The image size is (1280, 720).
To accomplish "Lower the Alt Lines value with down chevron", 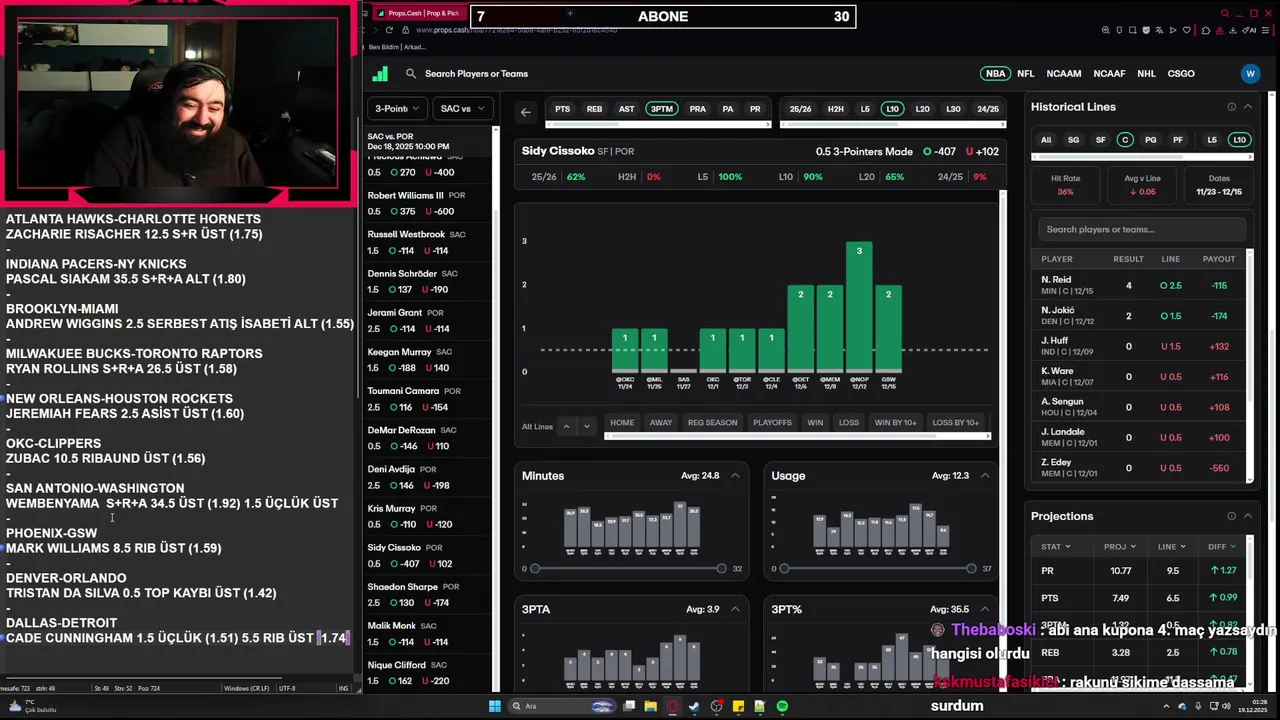I will (587, 426).
